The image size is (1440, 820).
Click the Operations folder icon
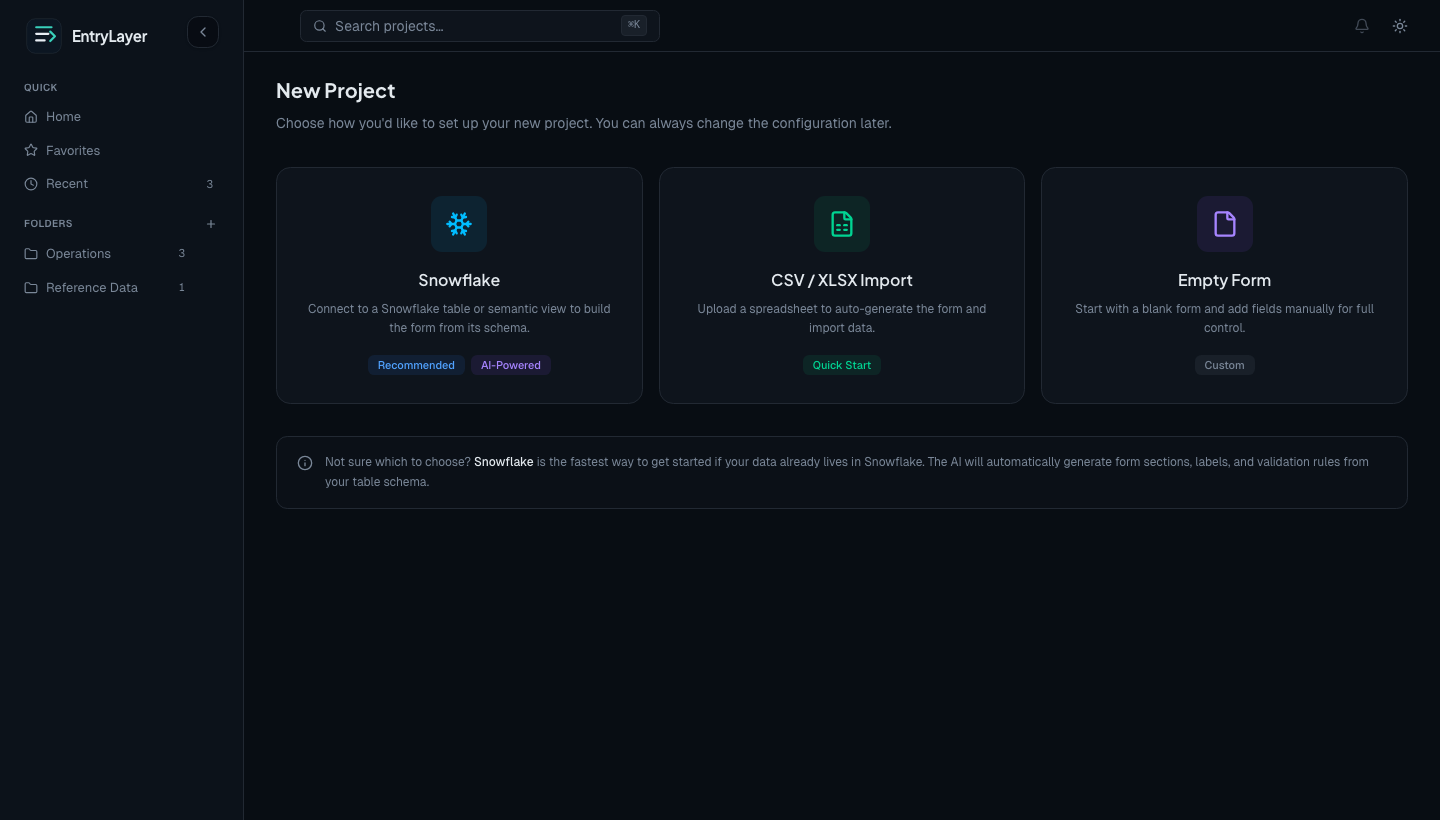point(31,254)
